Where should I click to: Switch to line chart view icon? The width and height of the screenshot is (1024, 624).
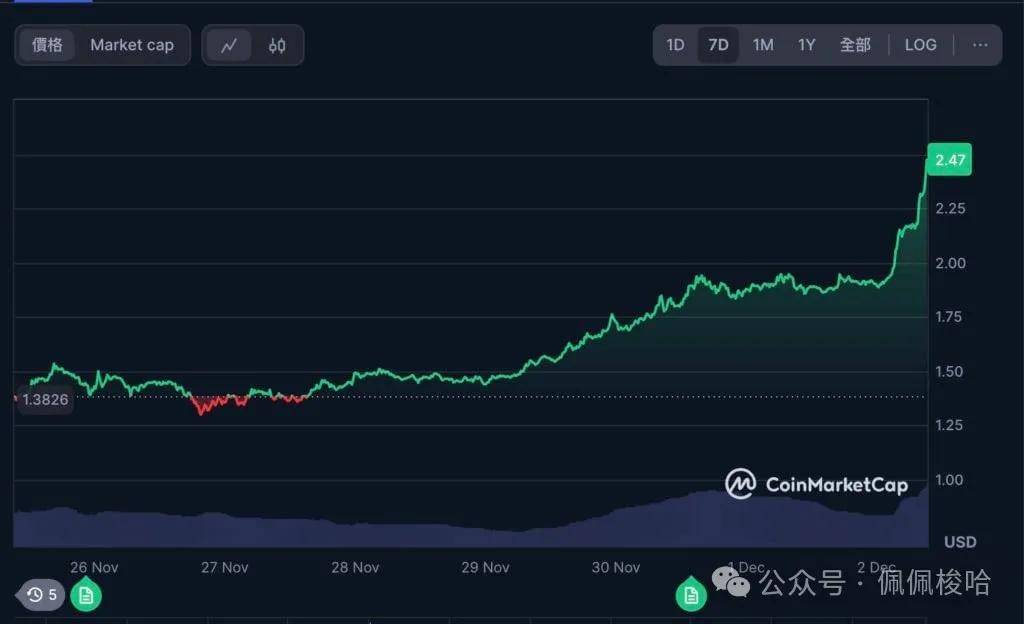coord(229,45)
